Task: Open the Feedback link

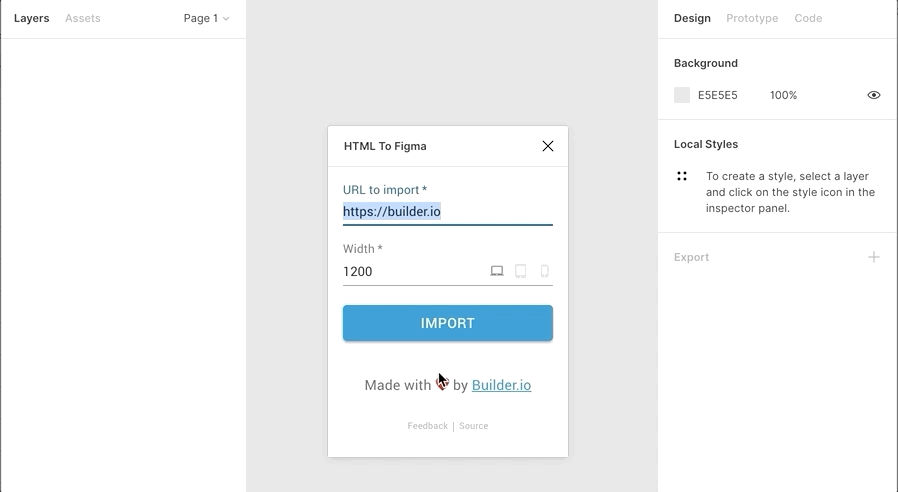Action: pyautogui.click(x=427, y=426)
